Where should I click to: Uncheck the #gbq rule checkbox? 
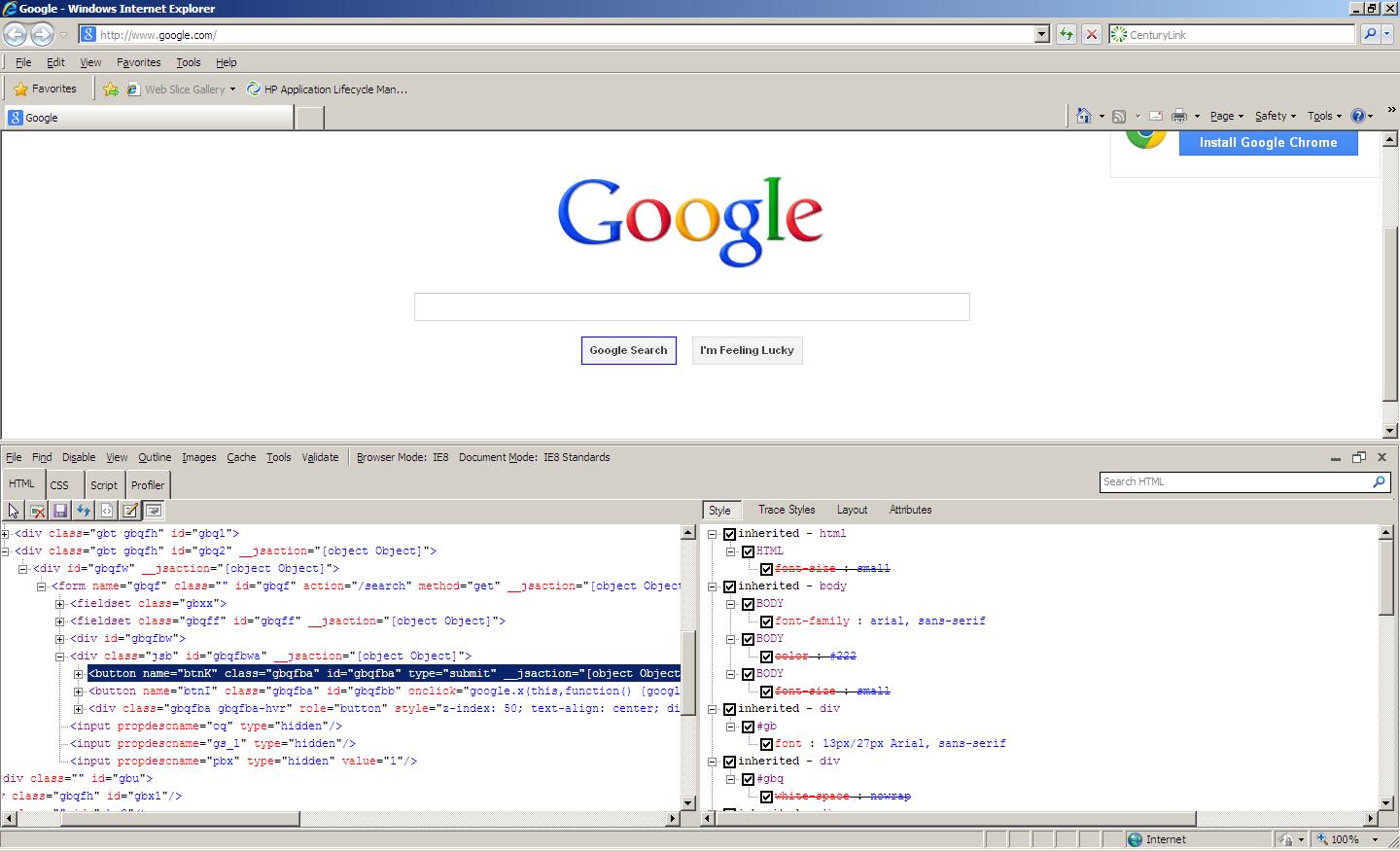coord(748,779)
